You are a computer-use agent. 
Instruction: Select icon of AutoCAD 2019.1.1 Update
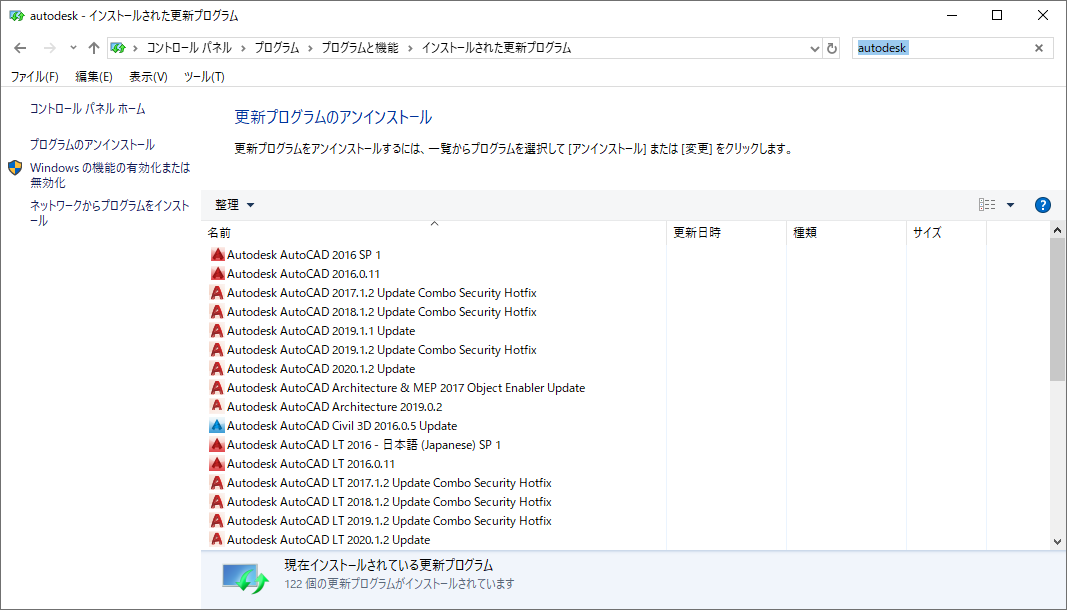[217, 331]
